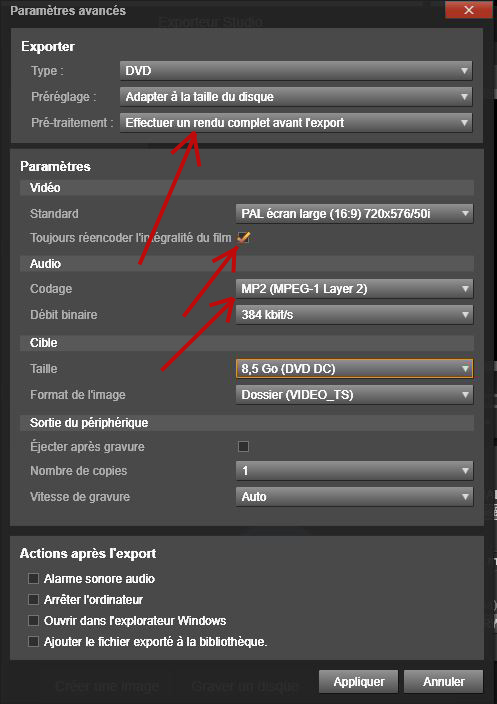The image size is (497, 704).
Task: Select Format de l'image Dossier dropdown
Action: coord(354,395)
